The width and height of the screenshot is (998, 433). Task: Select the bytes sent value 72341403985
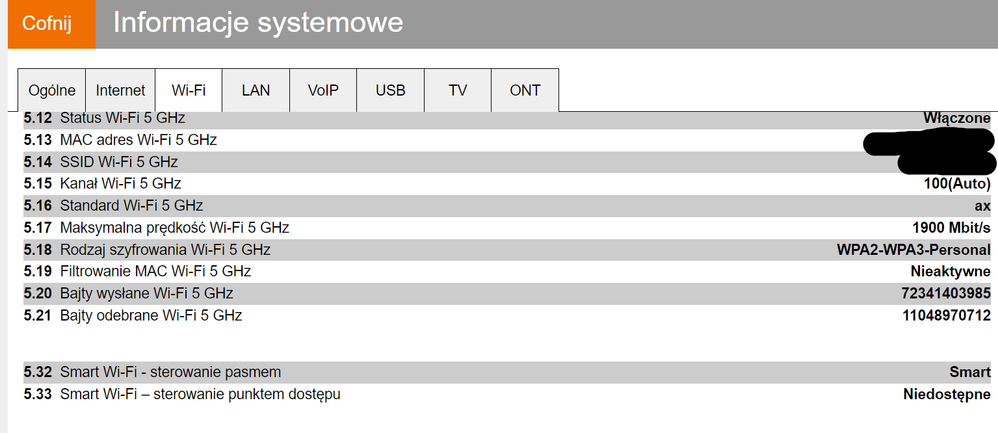click(945, 294)
